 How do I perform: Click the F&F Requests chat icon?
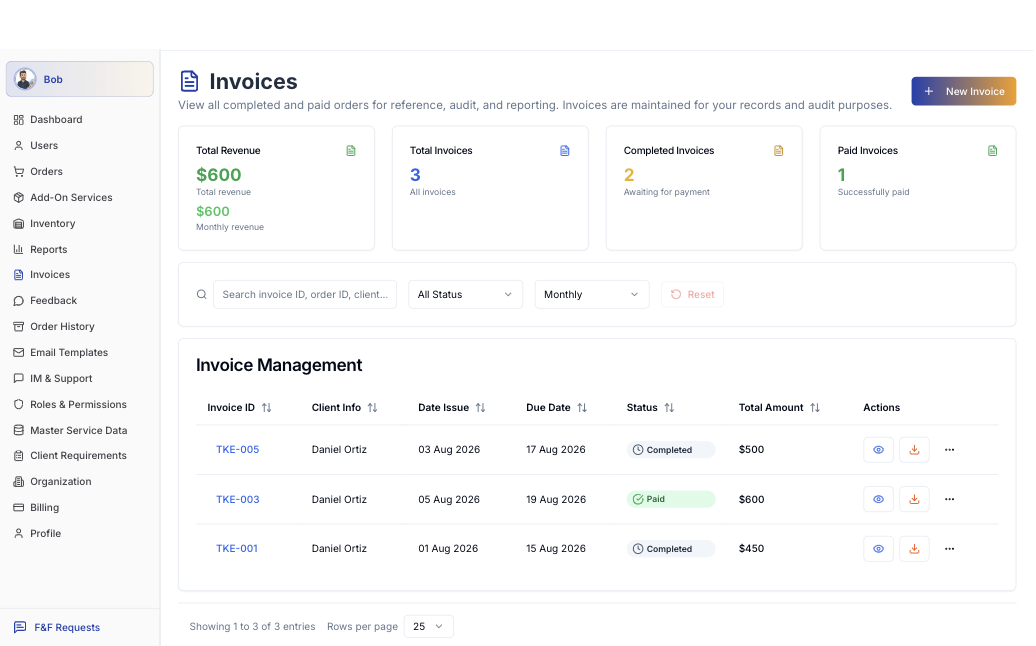click(20, 628)
